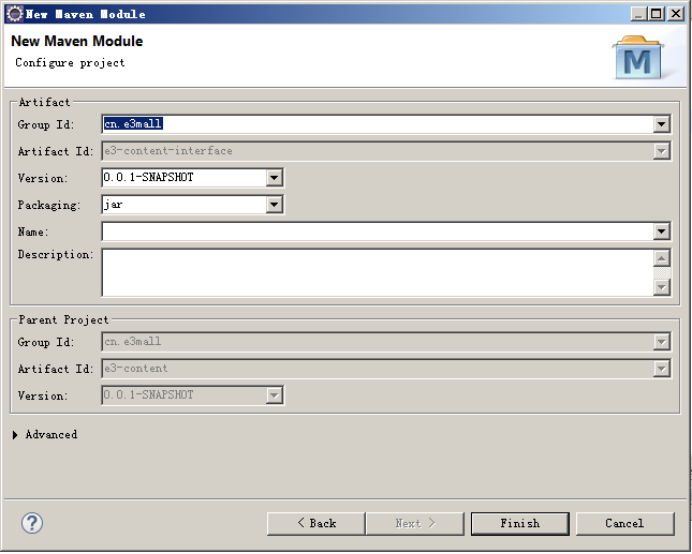Click into the Description text area
This screenshot has height=554, width=692.
pyautogui.click(x=377, y=272)
